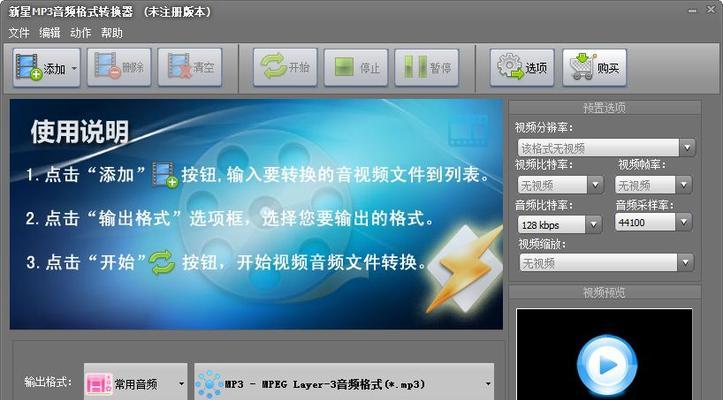Pause conversion with the 暂停 button
The width and height of the screenshot is (723, 400).
point(427,68)
